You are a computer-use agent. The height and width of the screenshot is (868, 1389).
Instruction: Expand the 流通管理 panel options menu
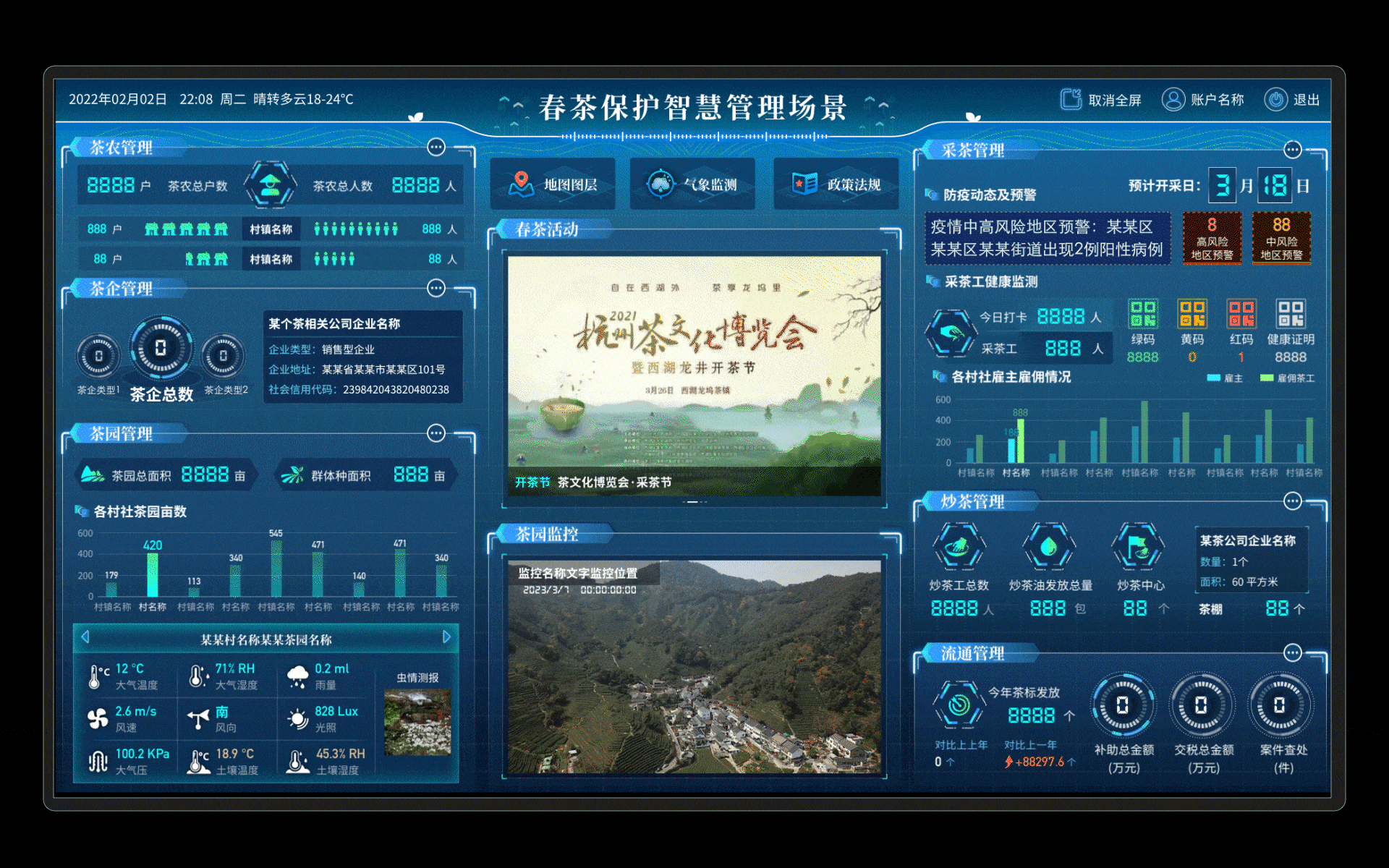tap(1294, 652)
